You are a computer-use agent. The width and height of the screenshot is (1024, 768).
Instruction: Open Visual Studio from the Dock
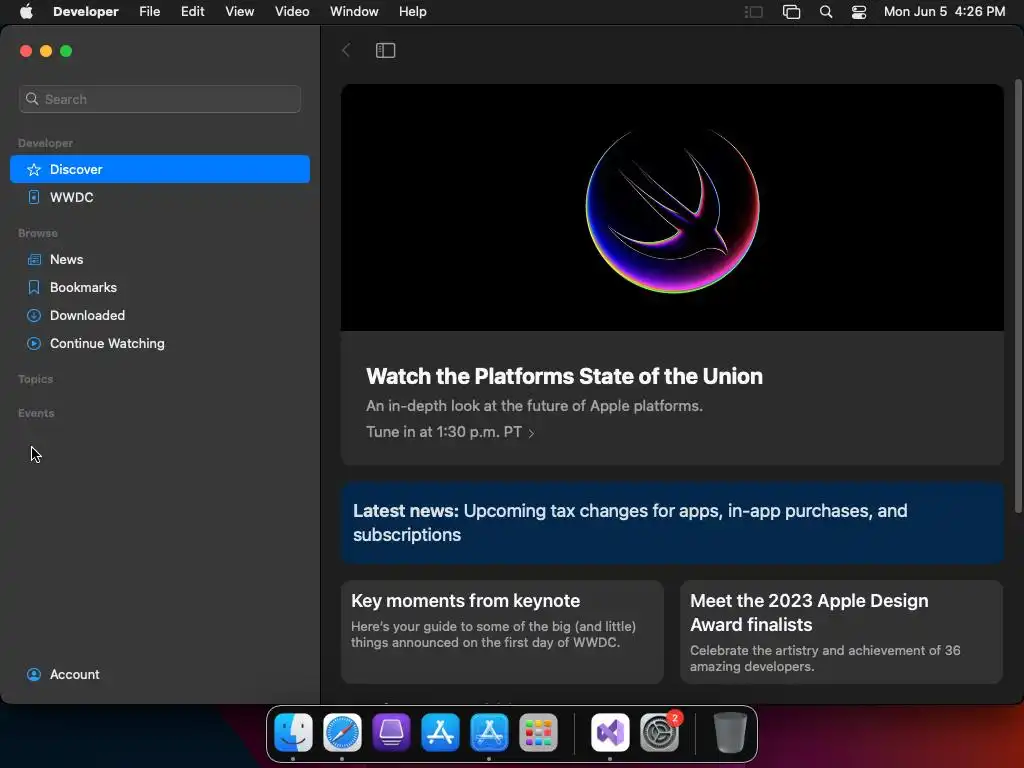[x=610, y=731]
